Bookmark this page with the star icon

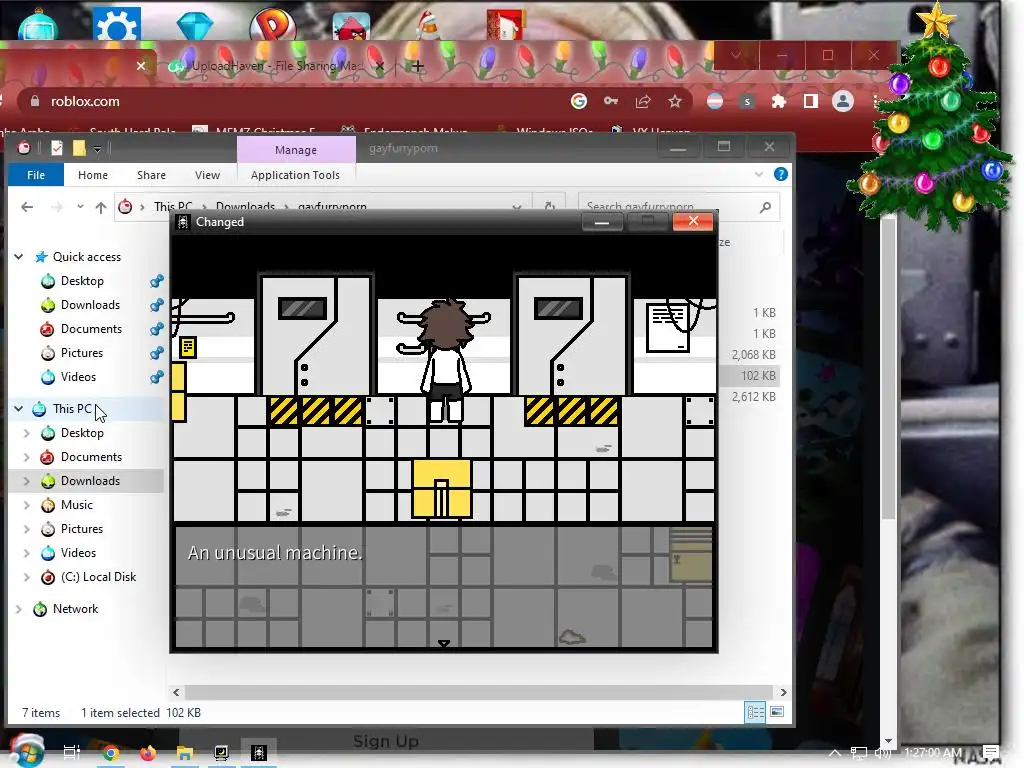pyautogui.click(x=675, y=101)
